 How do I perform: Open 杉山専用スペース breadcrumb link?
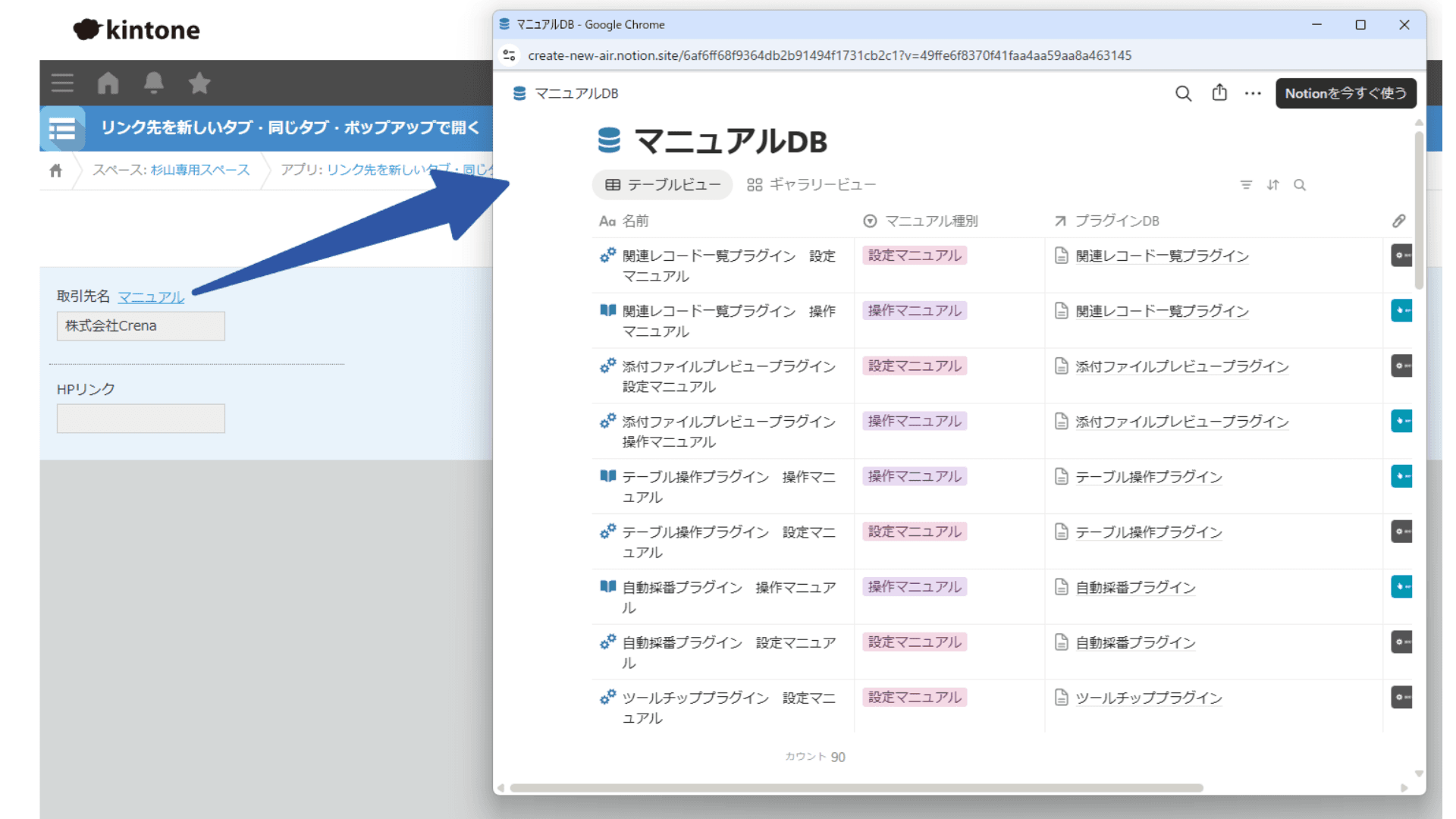click(x=200, y=170)
